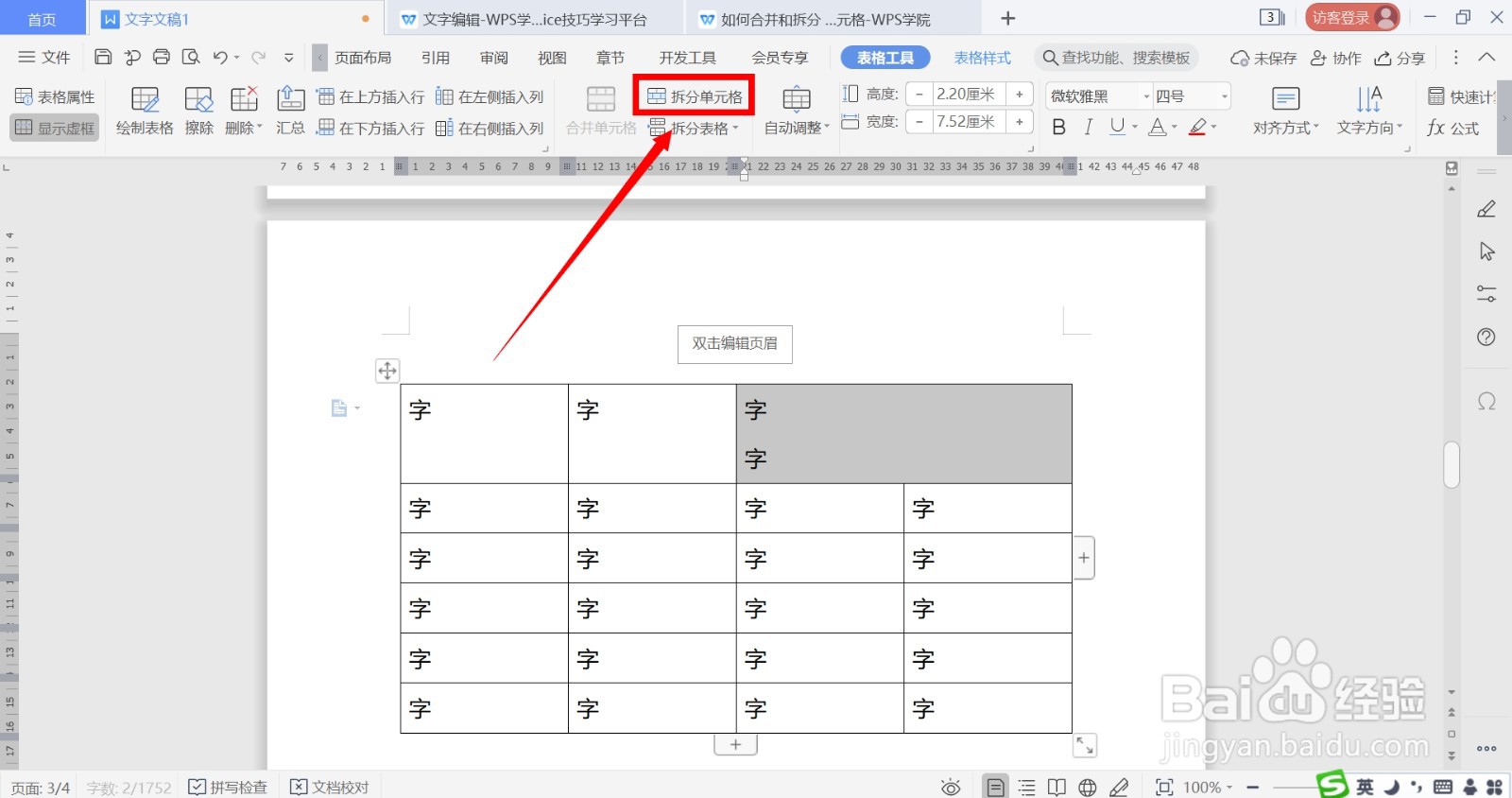
Task: Insert column to the left (在左侧插入列)
Action: point(490,96)
